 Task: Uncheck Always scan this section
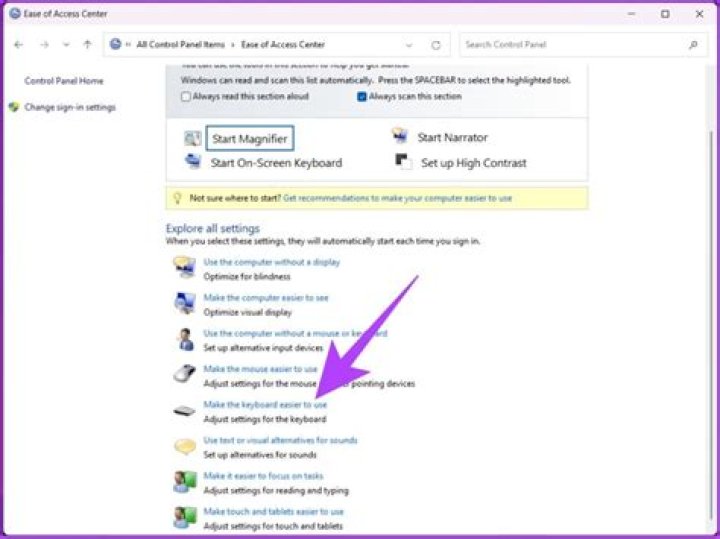tap(362, 96)
